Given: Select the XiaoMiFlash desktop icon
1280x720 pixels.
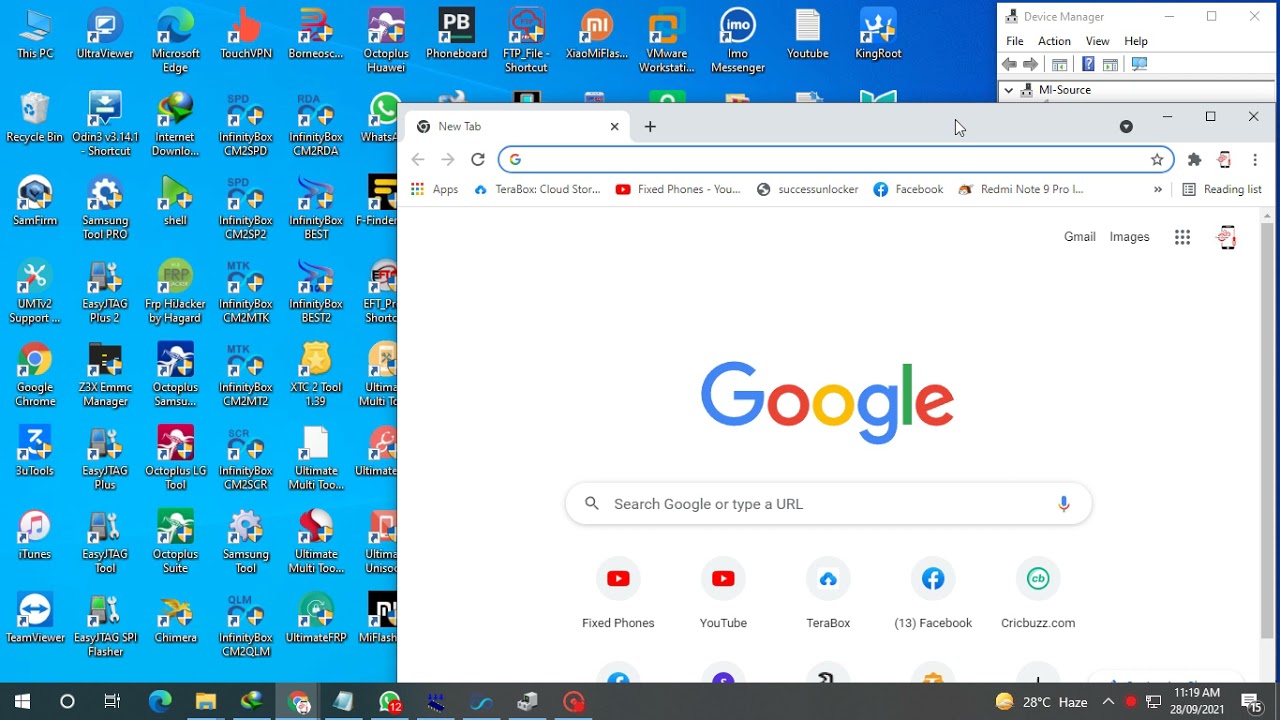Looking at the screenshot, I should 597,35.
